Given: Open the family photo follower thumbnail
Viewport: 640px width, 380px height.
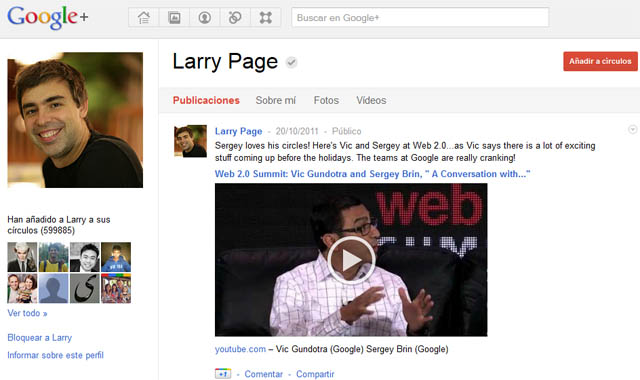Looking at the screenshot, I should tap(22, 288).
